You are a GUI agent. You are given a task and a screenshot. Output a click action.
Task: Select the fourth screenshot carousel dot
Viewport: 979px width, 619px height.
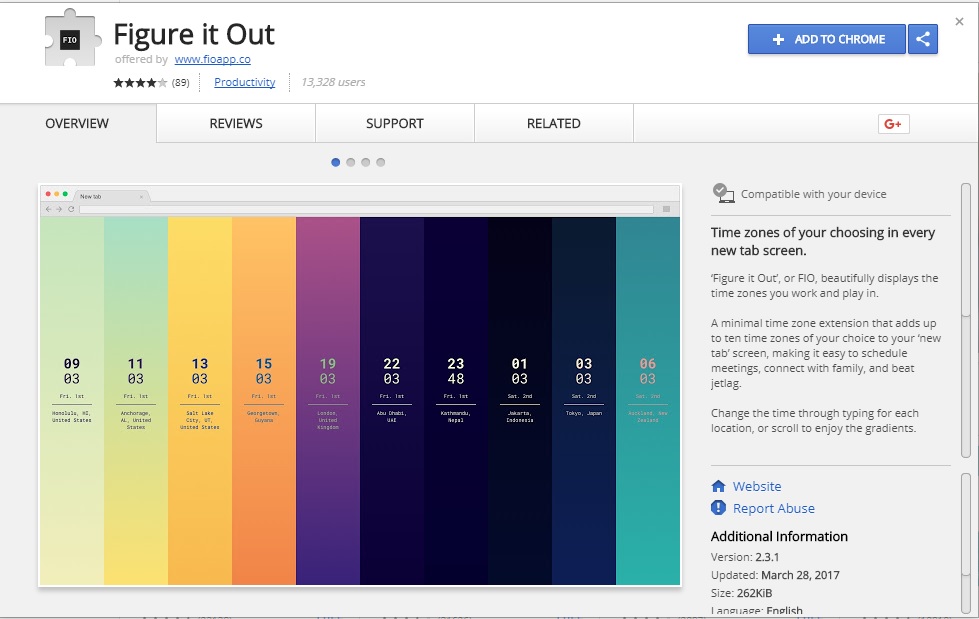point(381,162)
